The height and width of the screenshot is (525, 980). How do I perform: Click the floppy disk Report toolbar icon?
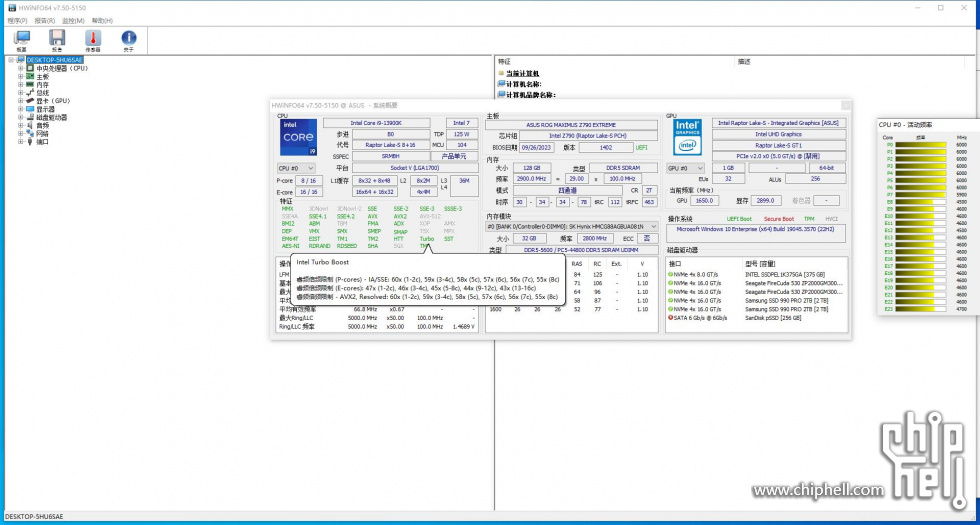pyautogui.click(x=57, y=38)
